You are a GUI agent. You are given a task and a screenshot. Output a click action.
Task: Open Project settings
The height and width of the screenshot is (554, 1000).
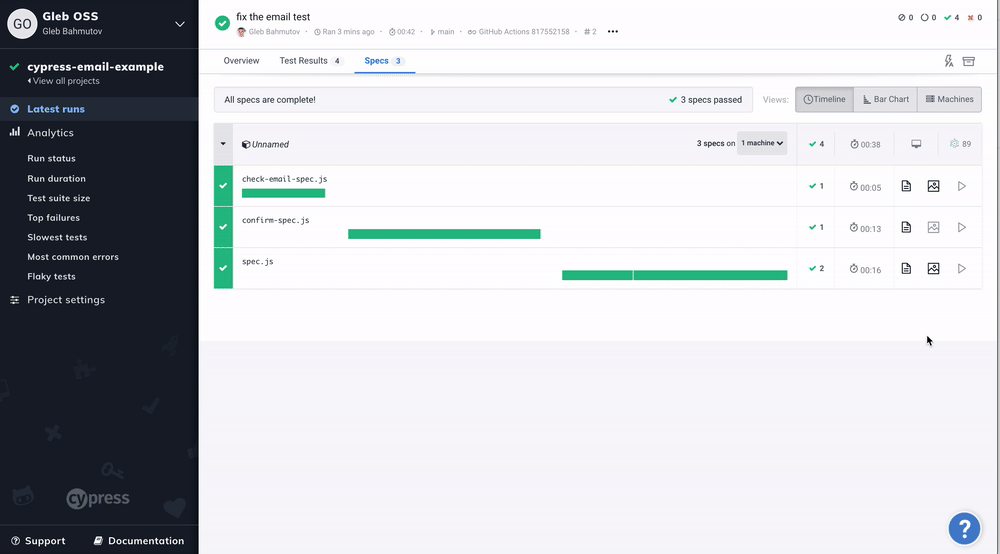tap(66, 300)
